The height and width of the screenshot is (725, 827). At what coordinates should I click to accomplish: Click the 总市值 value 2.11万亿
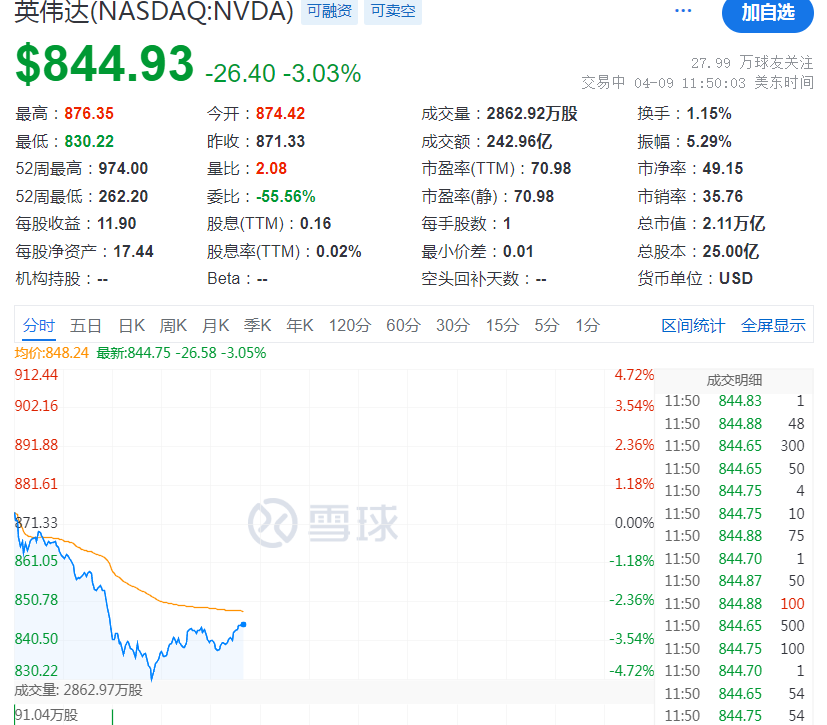point(734,224)
